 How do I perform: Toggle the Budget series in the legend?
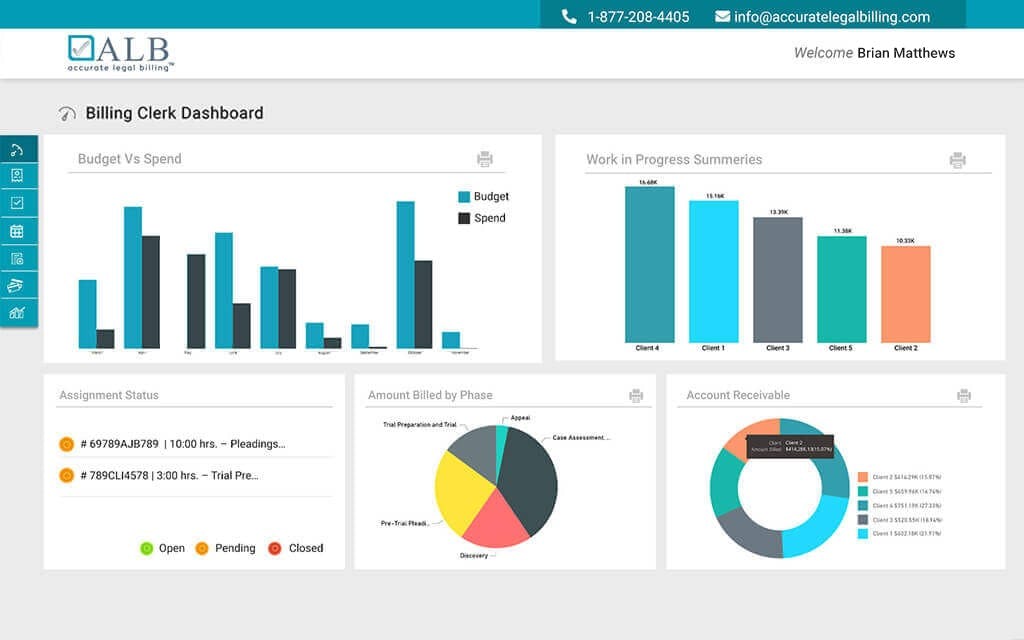[x=480, y=197]
